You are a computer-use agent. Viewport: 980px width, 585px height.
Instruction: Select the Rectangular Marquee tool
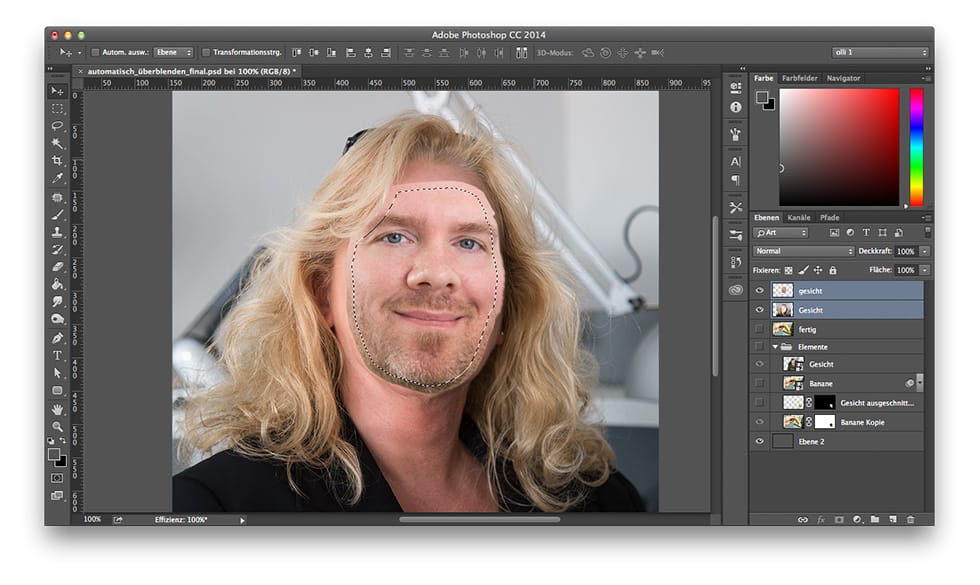tap(57, 109)
